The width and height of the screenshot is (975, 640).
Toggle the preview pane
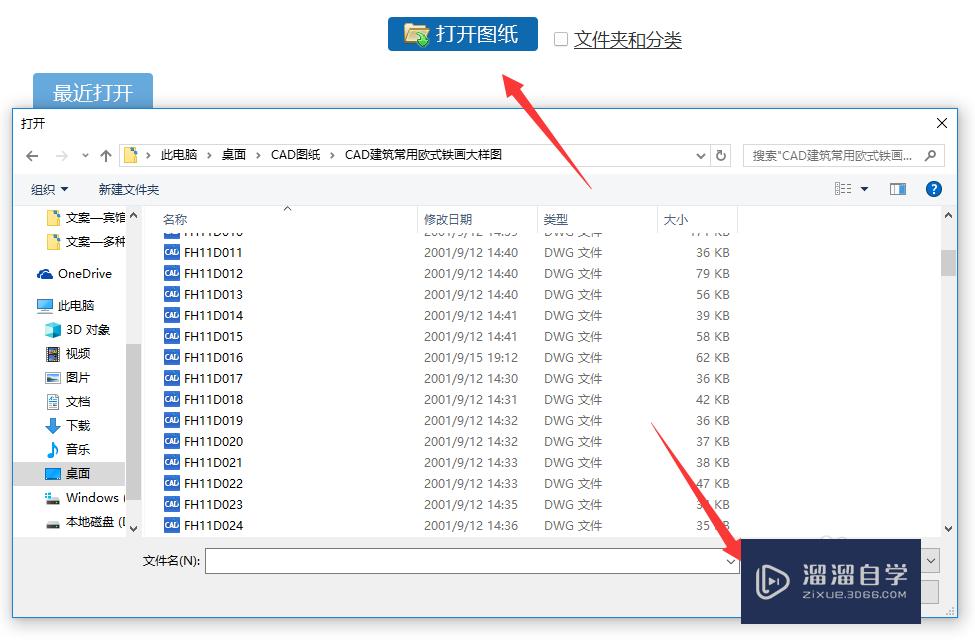pos(897,188)
